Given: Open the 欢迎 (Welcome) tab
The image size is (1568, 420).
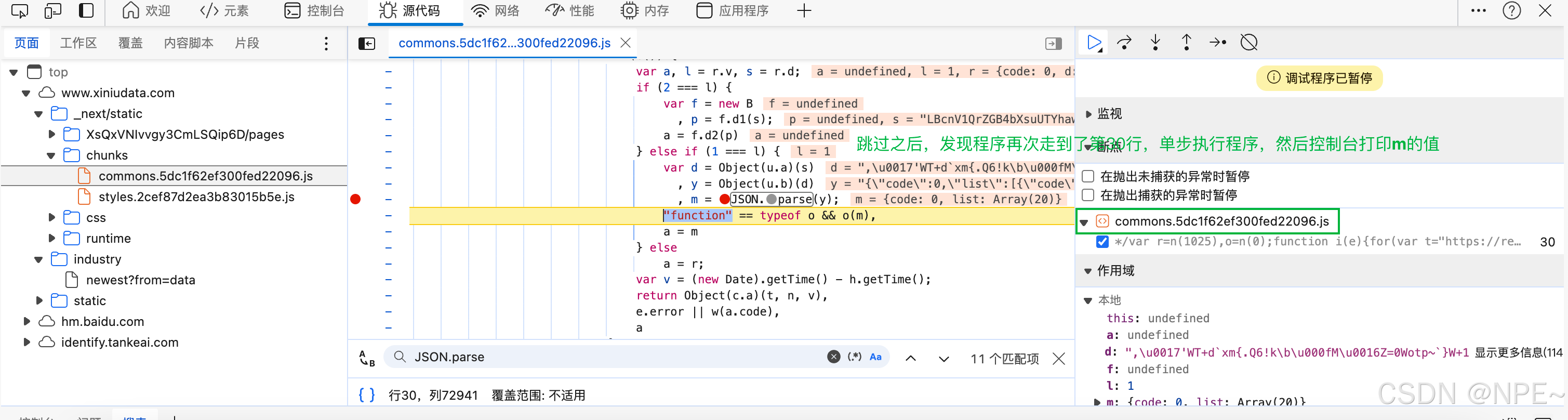Looking at the screenshot, I should click(x=146, y=11).
